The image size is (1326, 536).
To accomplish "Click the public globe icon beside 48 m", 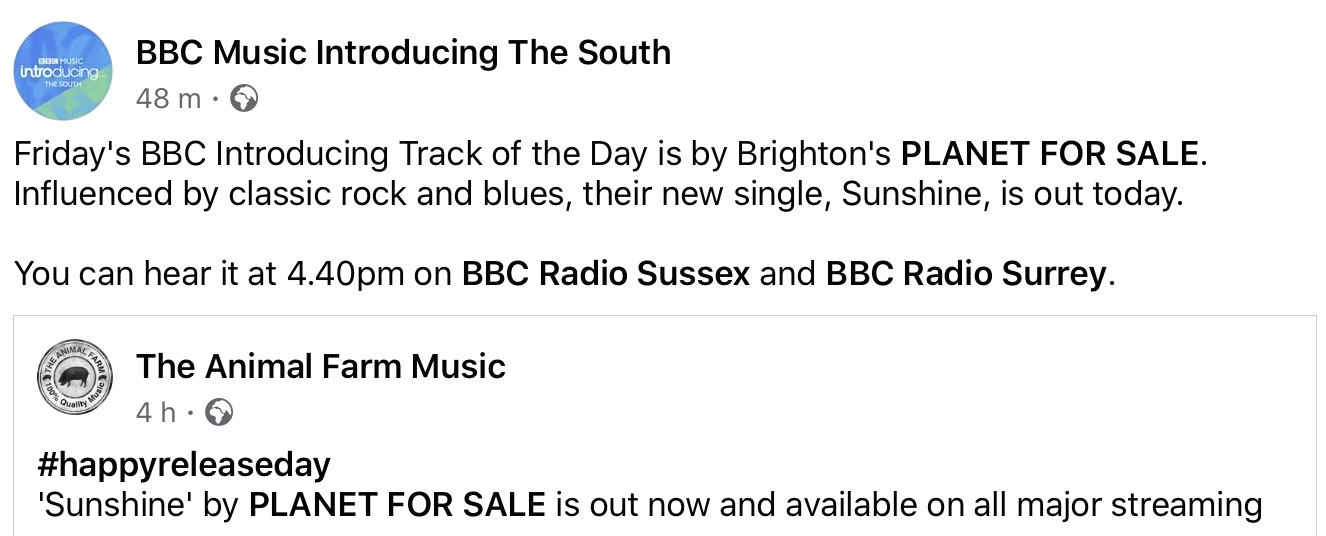I will pyautogui.click(x=244, y=99).
